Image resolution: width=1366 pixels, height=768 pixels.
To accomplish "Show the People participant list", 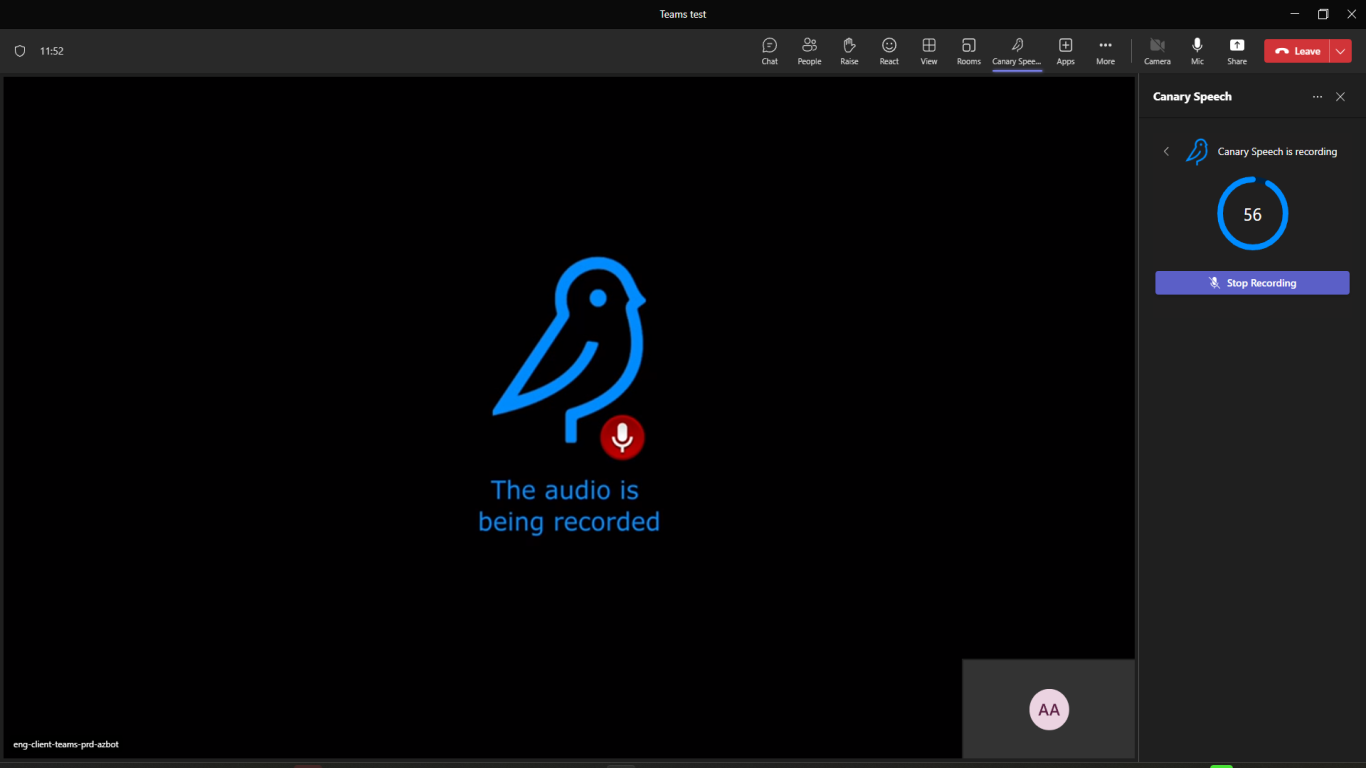I will pyautogui.click(x=809, y=51).
